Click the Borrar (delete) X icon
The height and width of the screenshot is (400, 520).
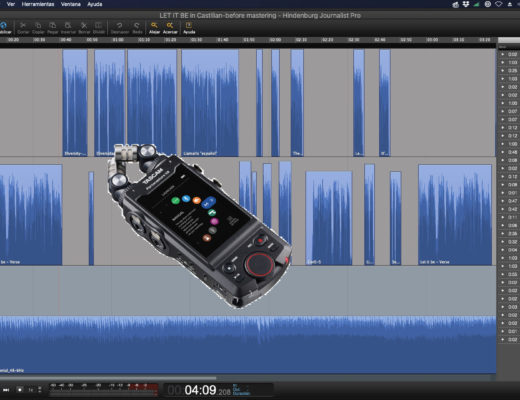(84, 26)
